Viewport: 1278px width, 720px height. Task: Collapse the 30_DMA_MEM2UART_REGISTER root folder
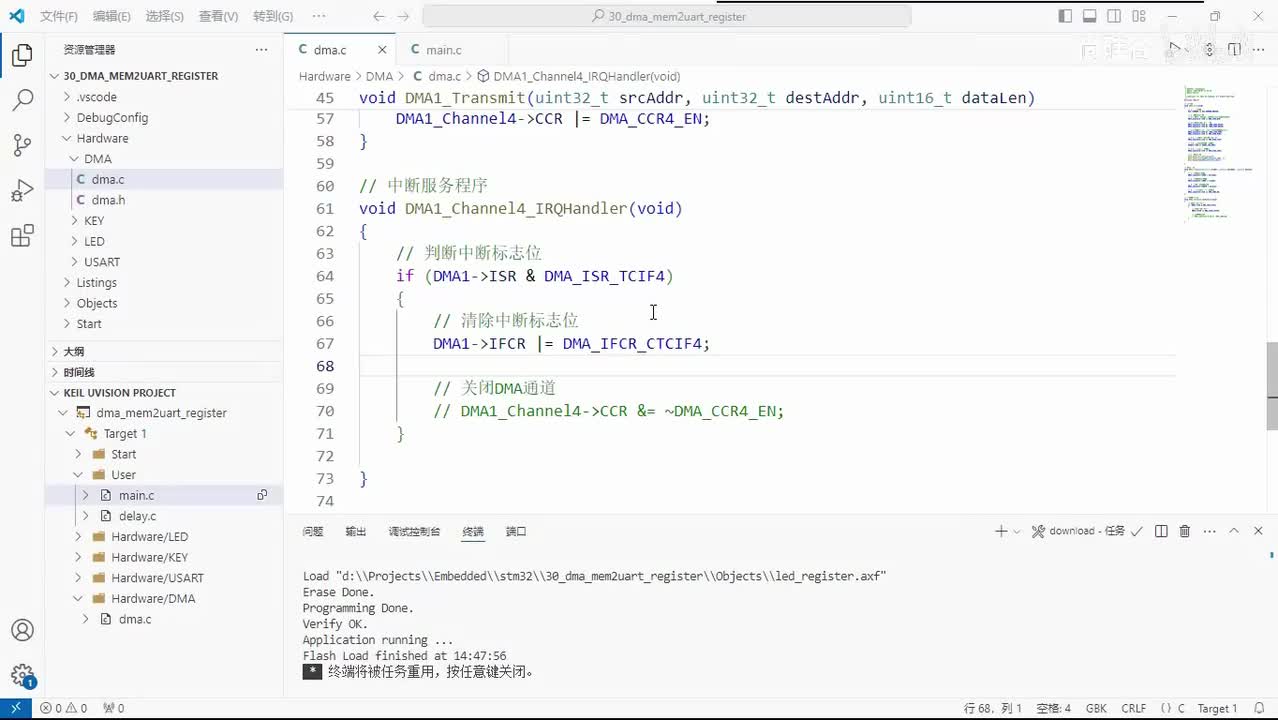pyautogui.click(x=140, y=76)
